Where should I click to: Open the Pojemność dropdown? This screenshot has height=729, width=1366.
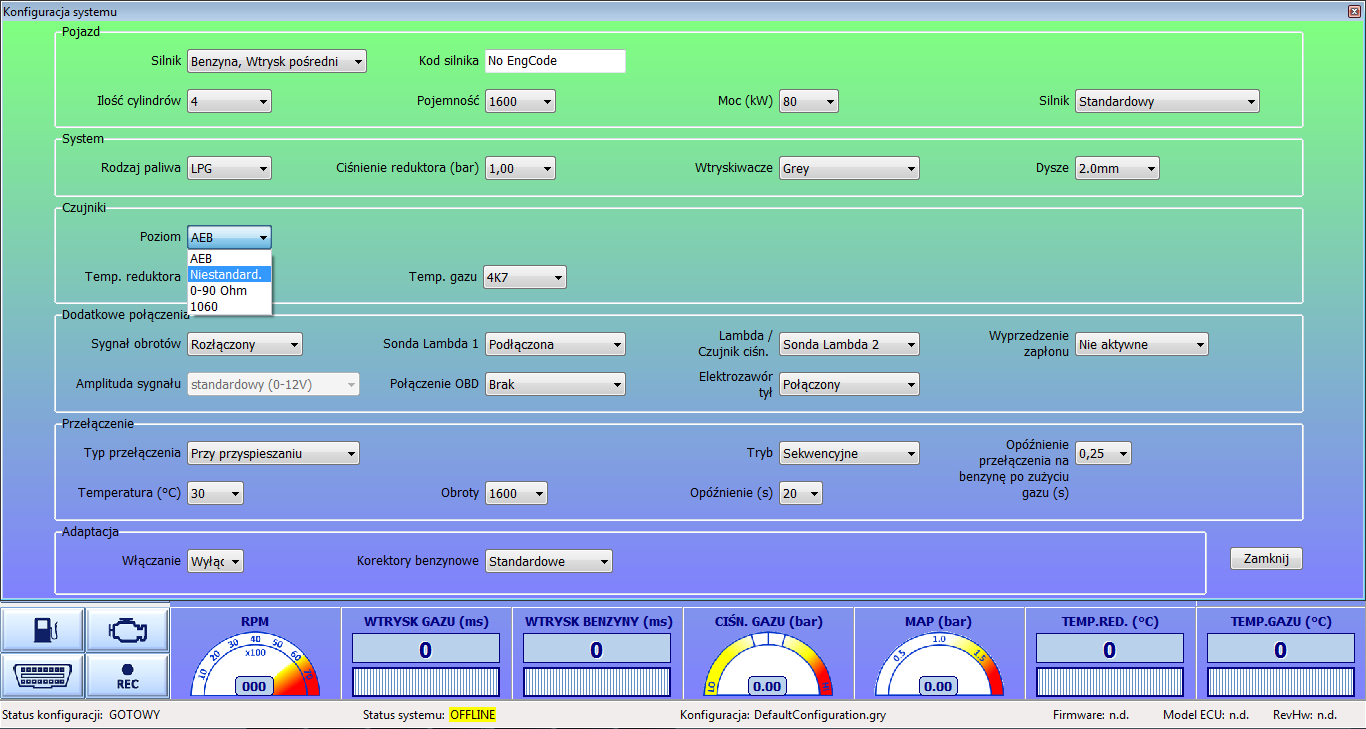pyautogui.click(x=520, y=101)
